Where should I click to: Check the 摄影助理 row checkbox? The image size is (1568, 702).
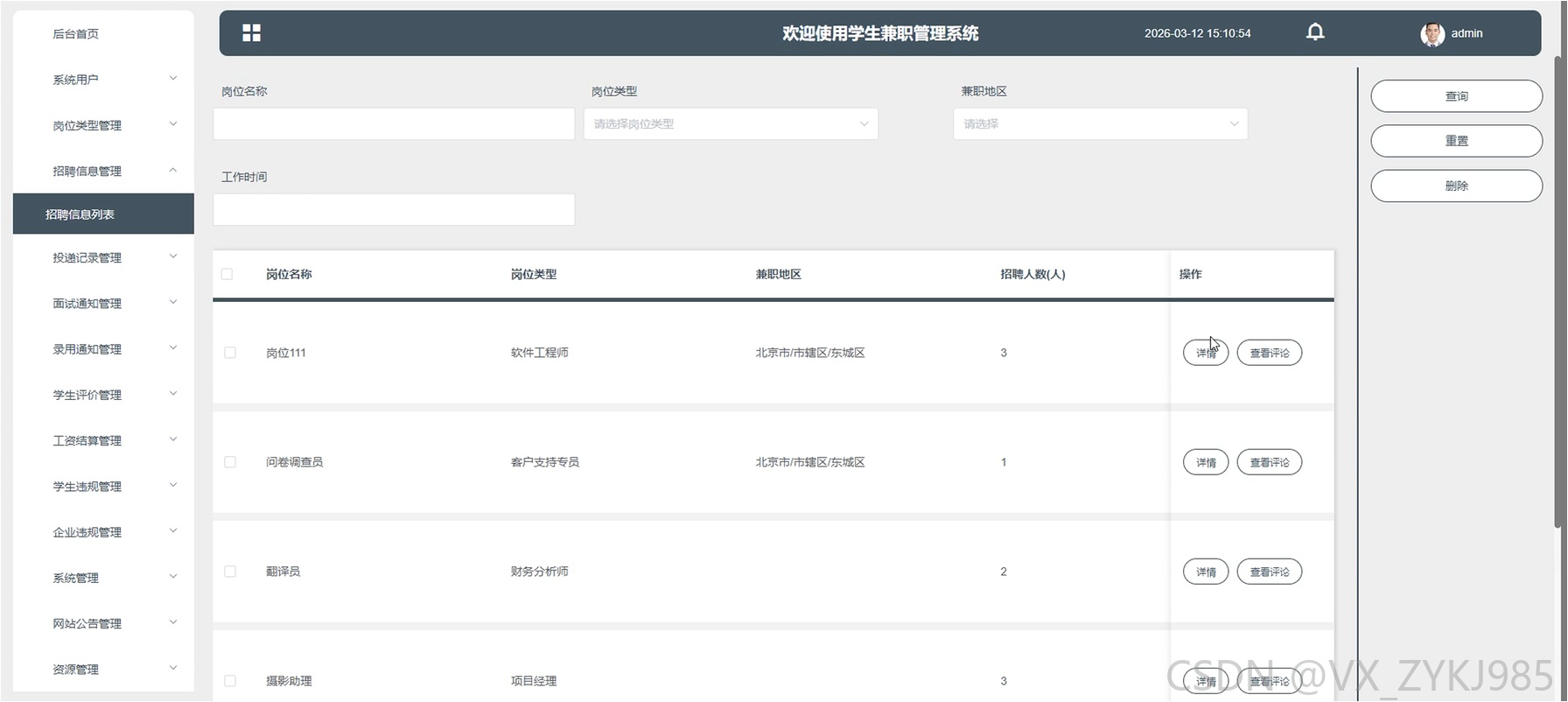click(230, 681)
